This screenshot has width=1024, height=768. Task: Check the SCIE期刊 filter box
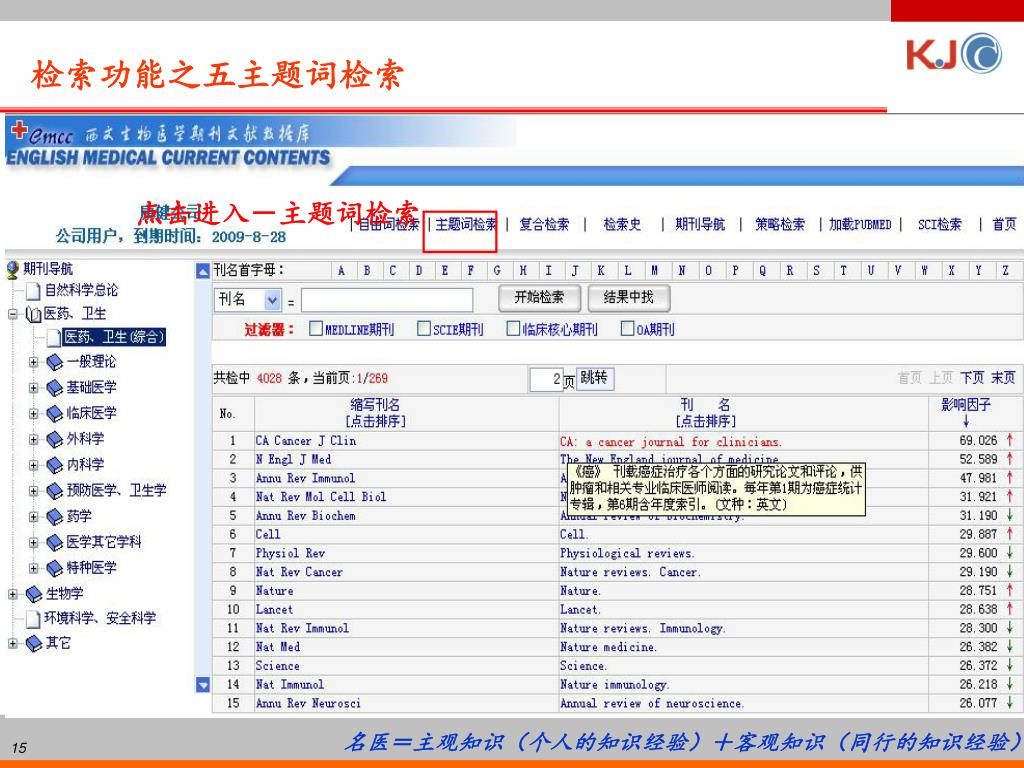point(424,328)
